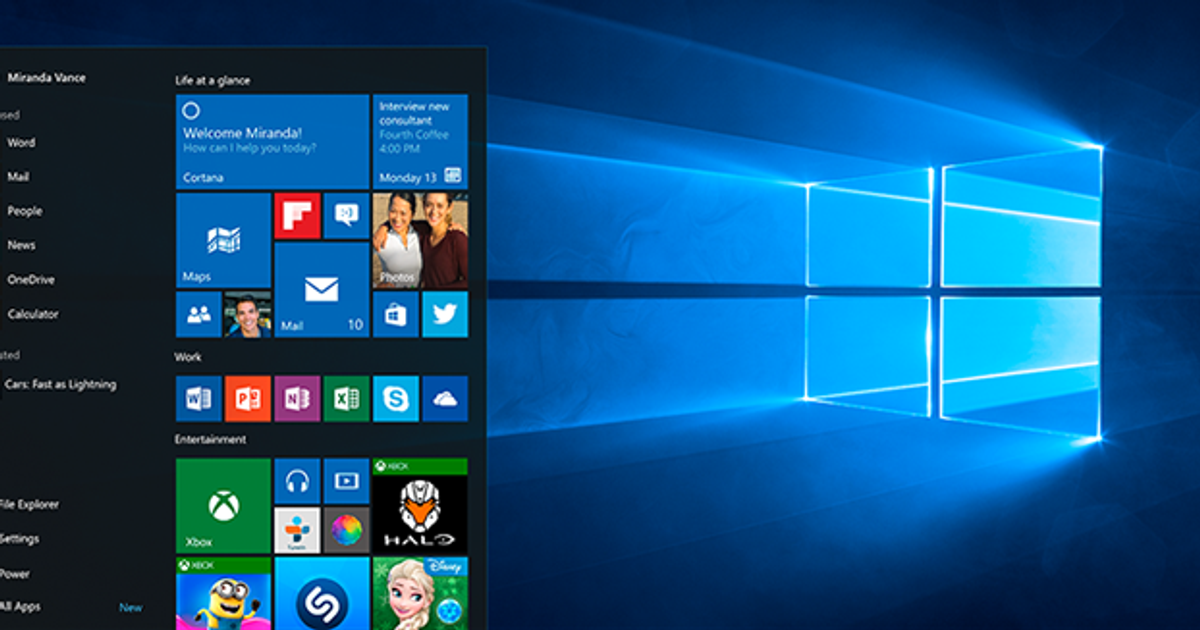The image size is (1200, 630).
Task: Click the Power option
Action: click(15, 574)
